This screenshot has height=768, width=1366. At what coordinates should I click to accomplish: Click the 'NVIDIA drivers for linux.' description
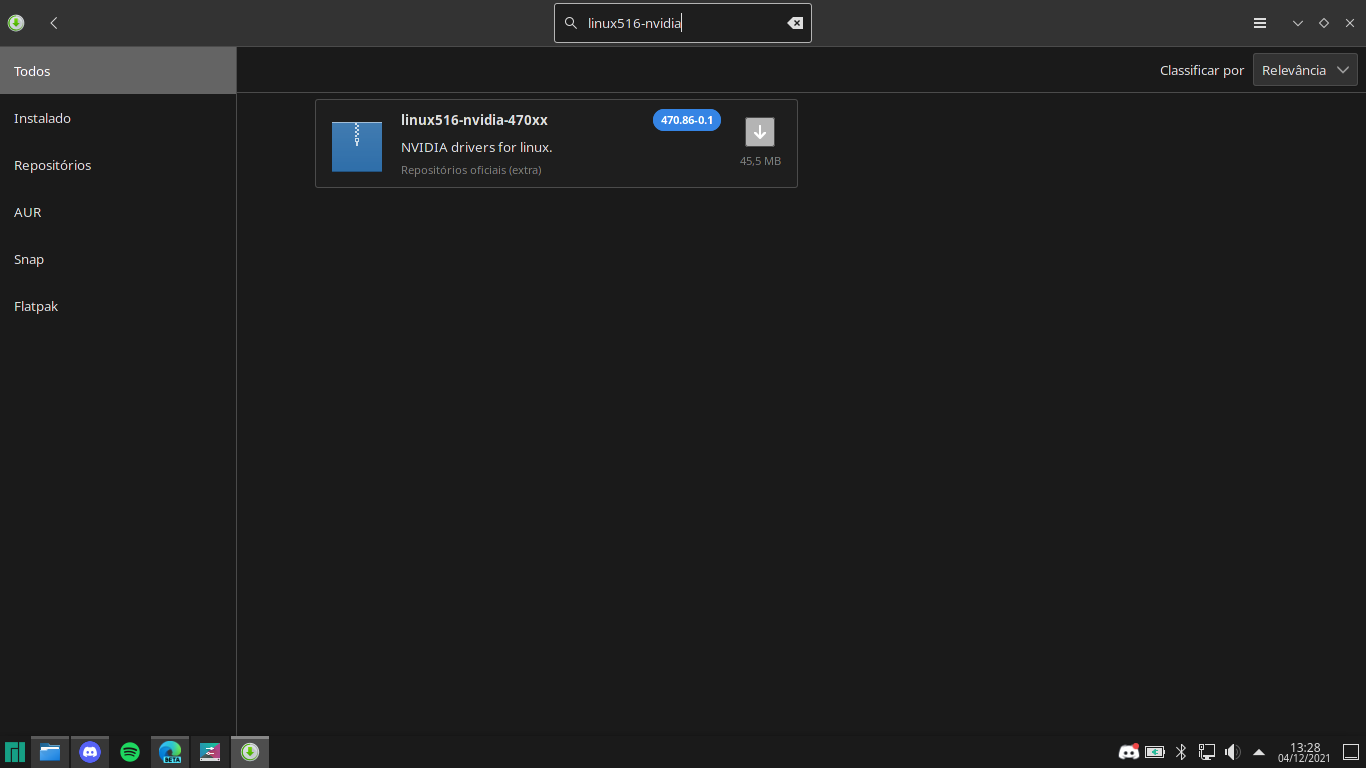[477, 147]
